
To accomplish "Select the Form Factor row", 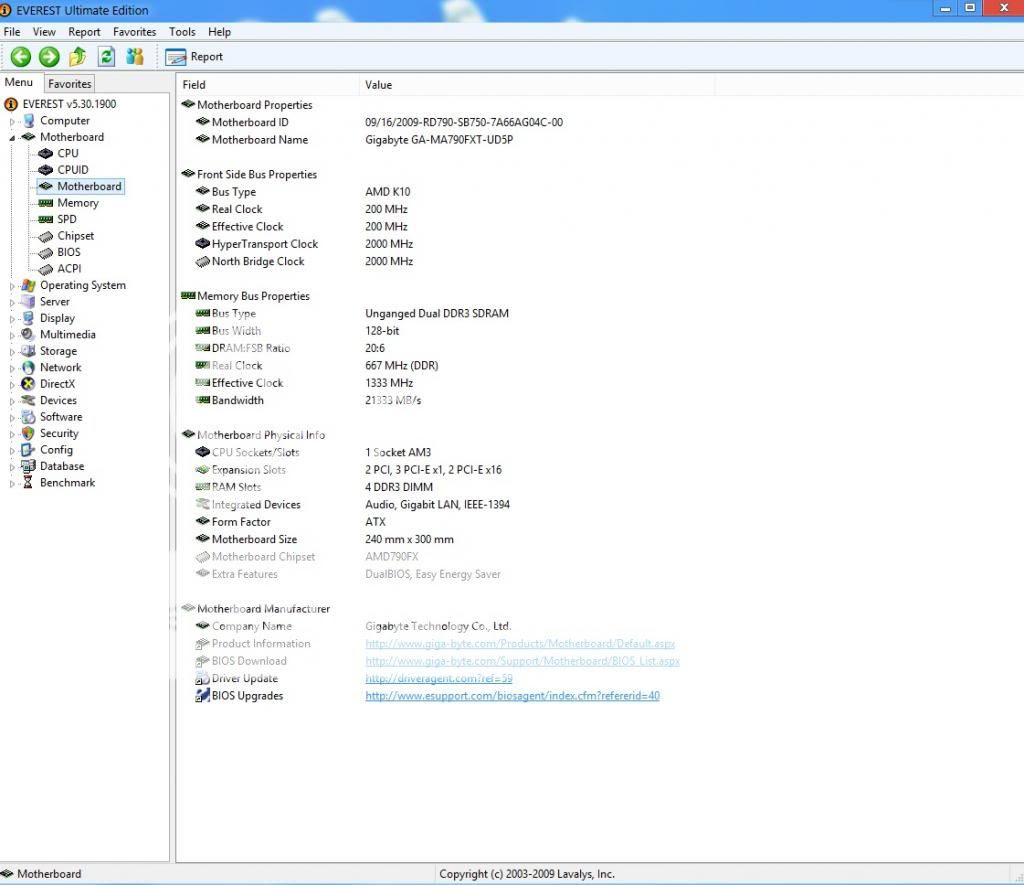I will [x=291, y=522].
